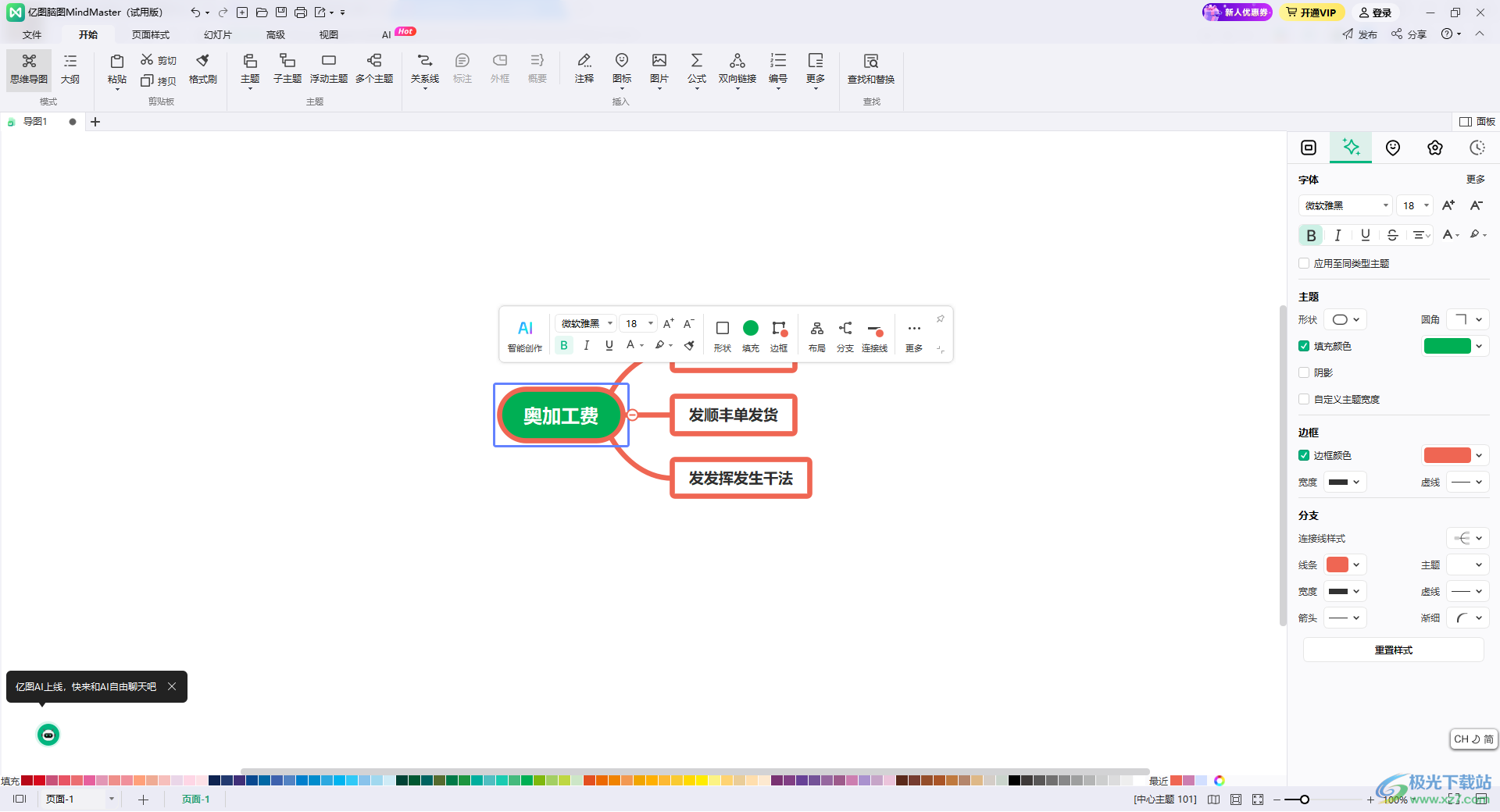The height and width of the screenshot is (812, 1500).
Task: Click the 分享 share button
Action: [1409, 34]
